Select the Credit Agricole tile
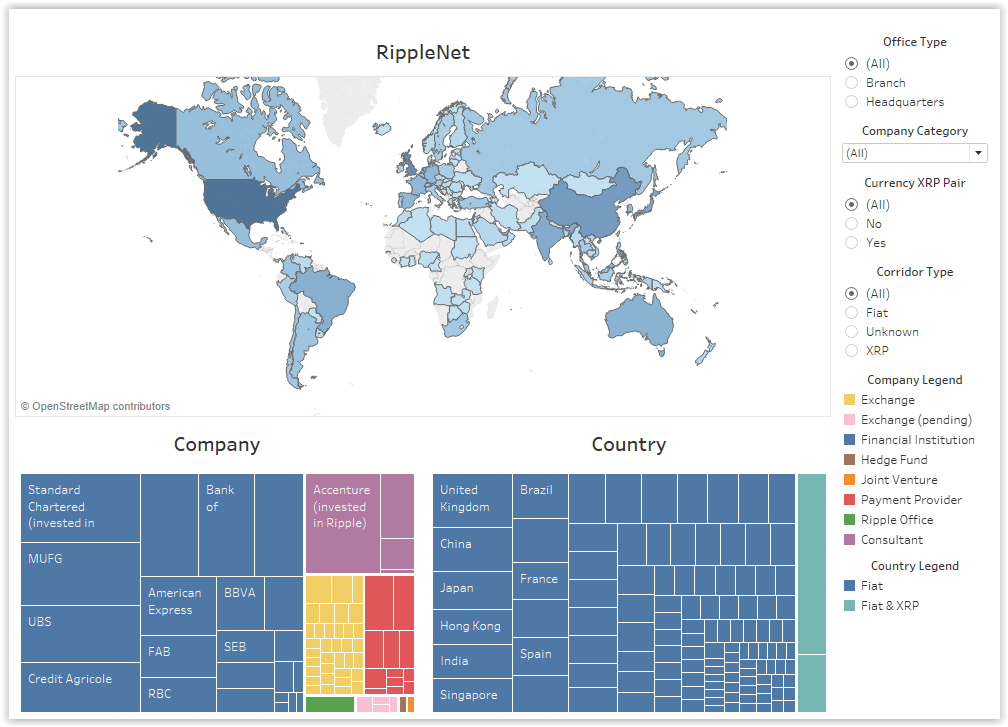The image size is (1008, 727). 80,688
